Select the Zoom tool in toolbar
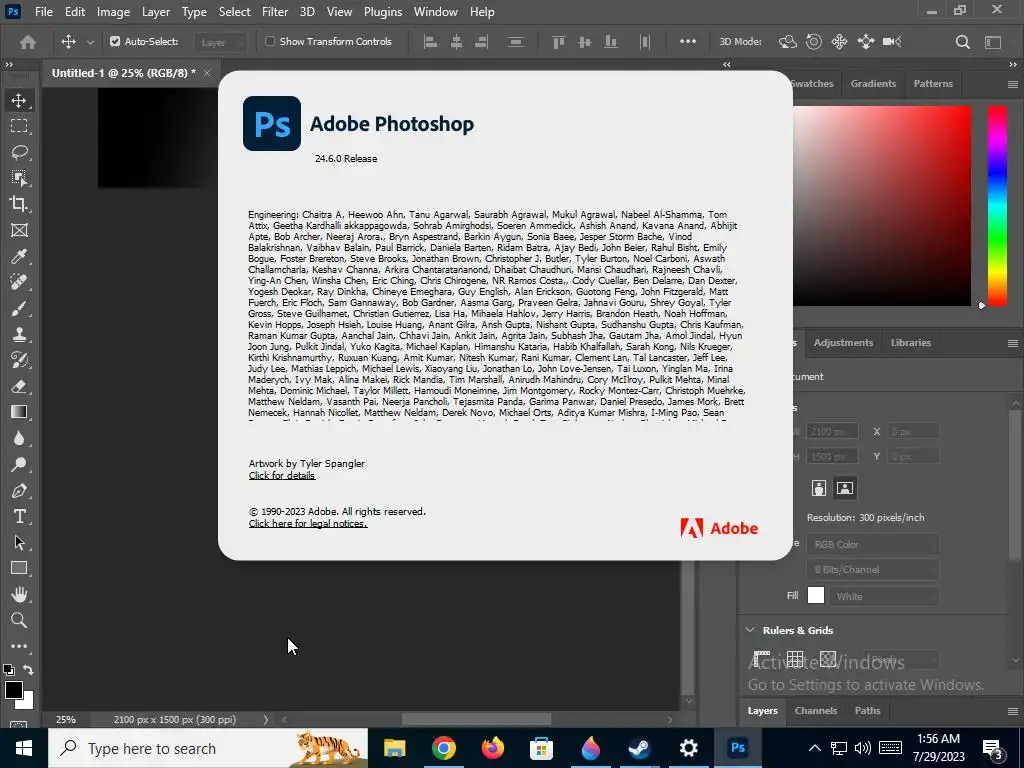 tap(19, 620)
